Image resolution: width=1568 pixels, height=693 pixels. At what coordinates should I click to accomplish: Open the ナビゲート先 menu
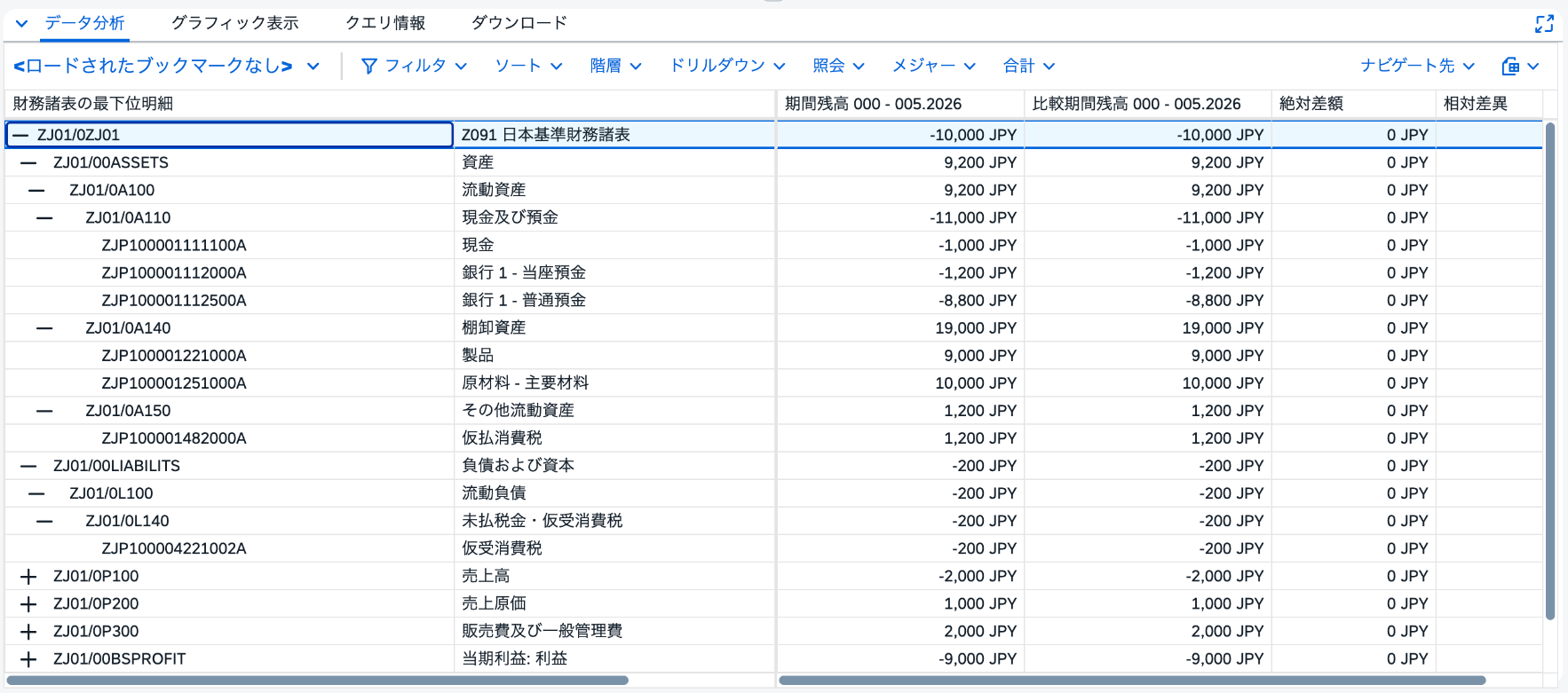[1417, 66]
